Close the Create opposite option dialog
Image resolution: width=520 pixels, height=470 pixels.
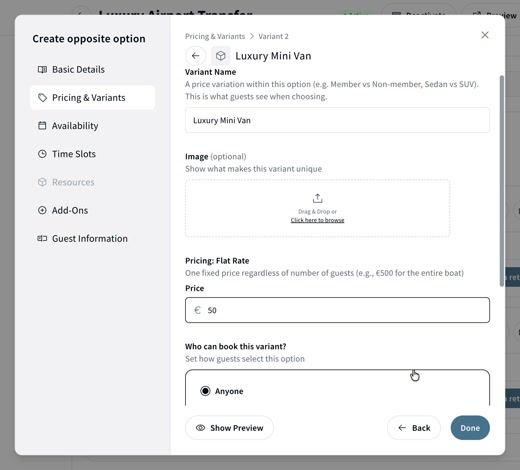[x=485, y=35]
